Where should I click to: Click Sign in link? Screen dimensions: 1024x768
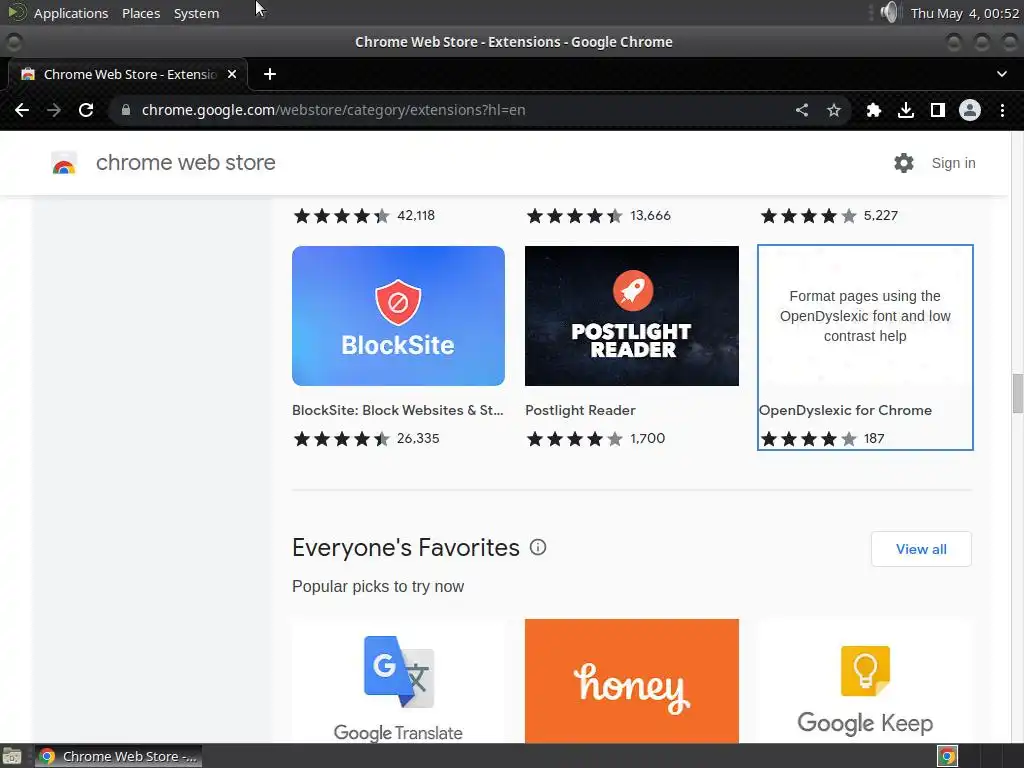953,163
